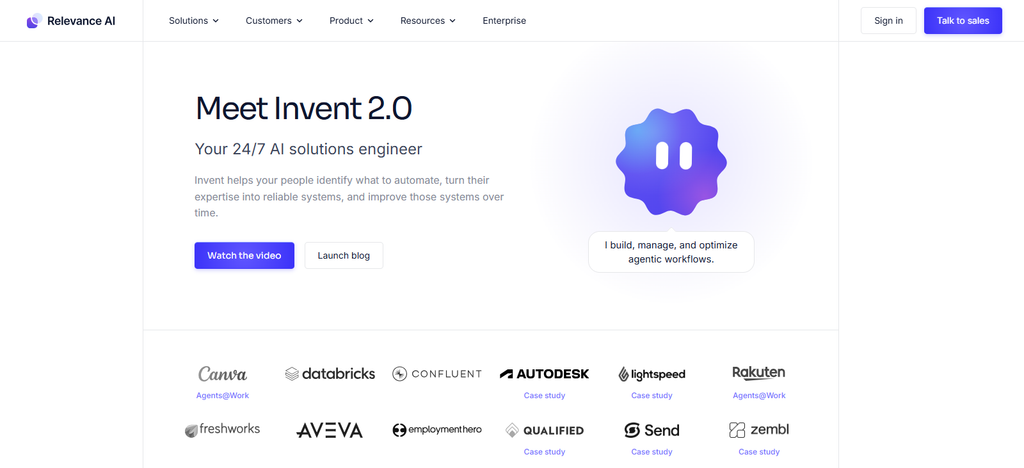
Task: Click the Qualified logo
Action: coord(545,430)
